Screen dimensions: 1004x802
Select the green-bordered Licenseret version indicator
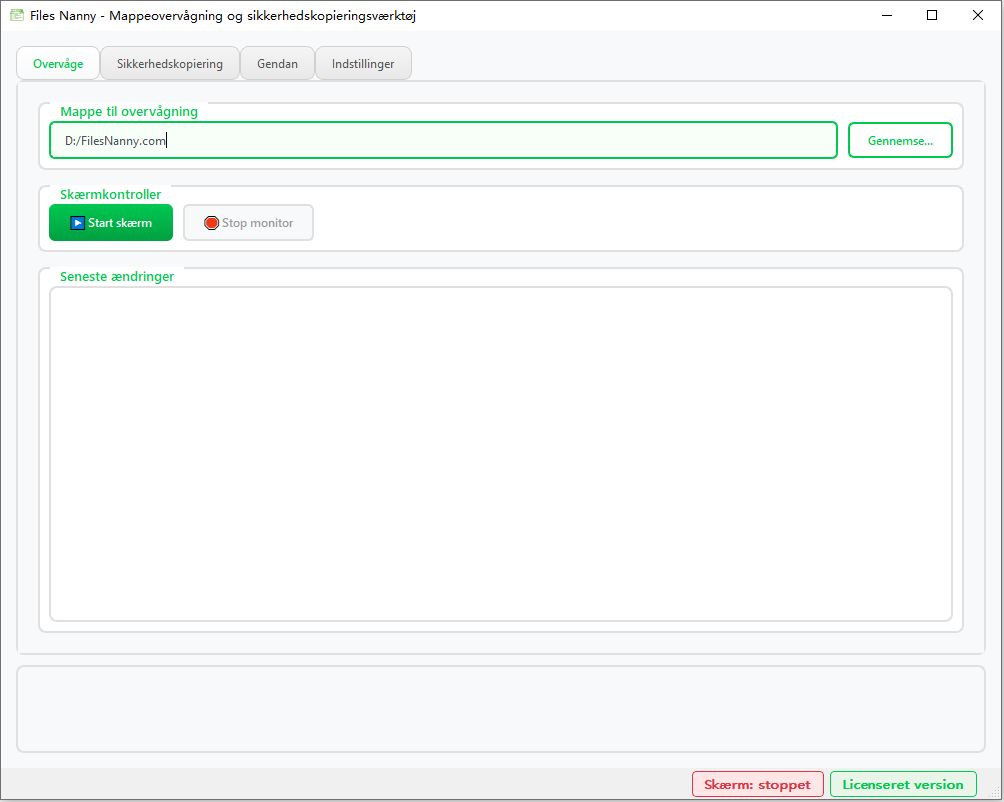click(902, 784)
